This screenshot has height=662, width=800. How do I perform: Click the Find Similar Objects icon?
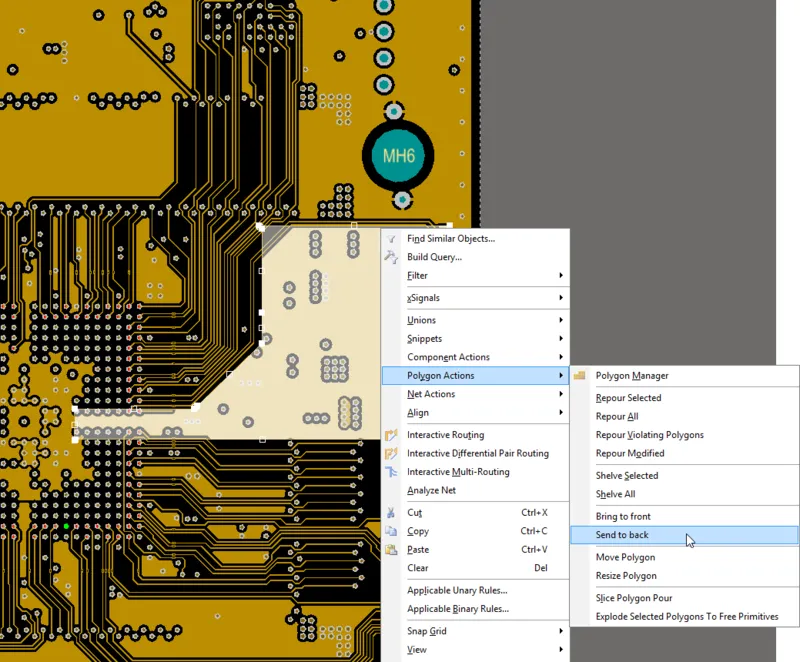tap(391, 239)
